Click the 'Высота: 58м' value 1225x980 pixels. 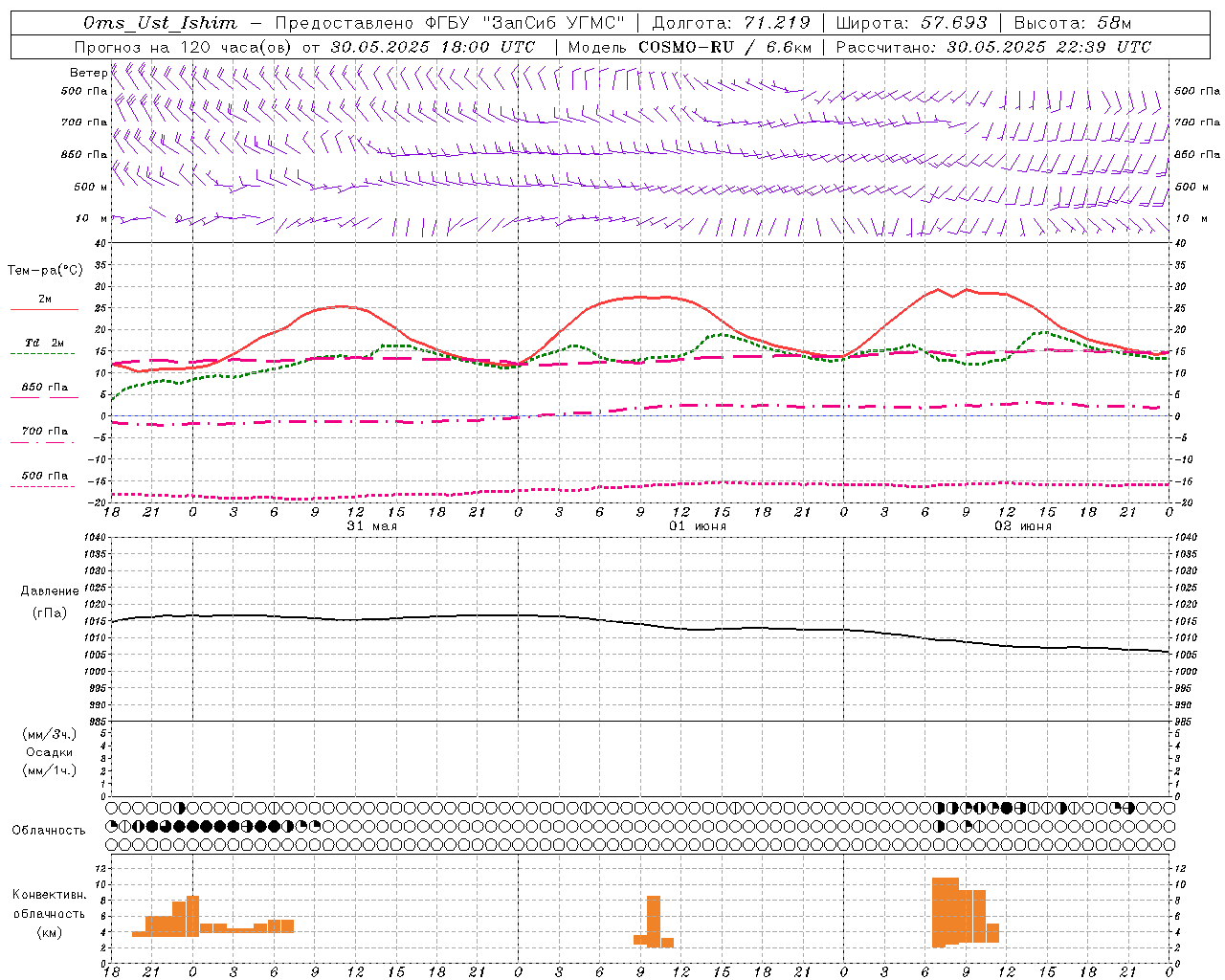click(x=1072, y=23)
